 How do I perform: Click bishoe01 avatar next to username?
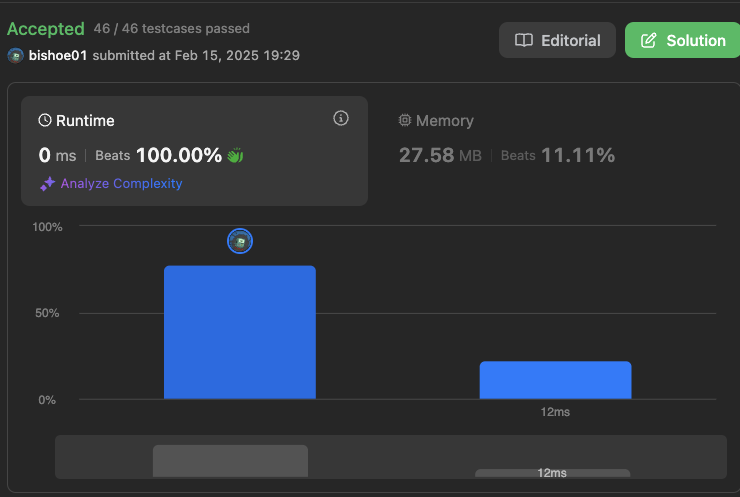pyautogui.click(x=16, y=56)
